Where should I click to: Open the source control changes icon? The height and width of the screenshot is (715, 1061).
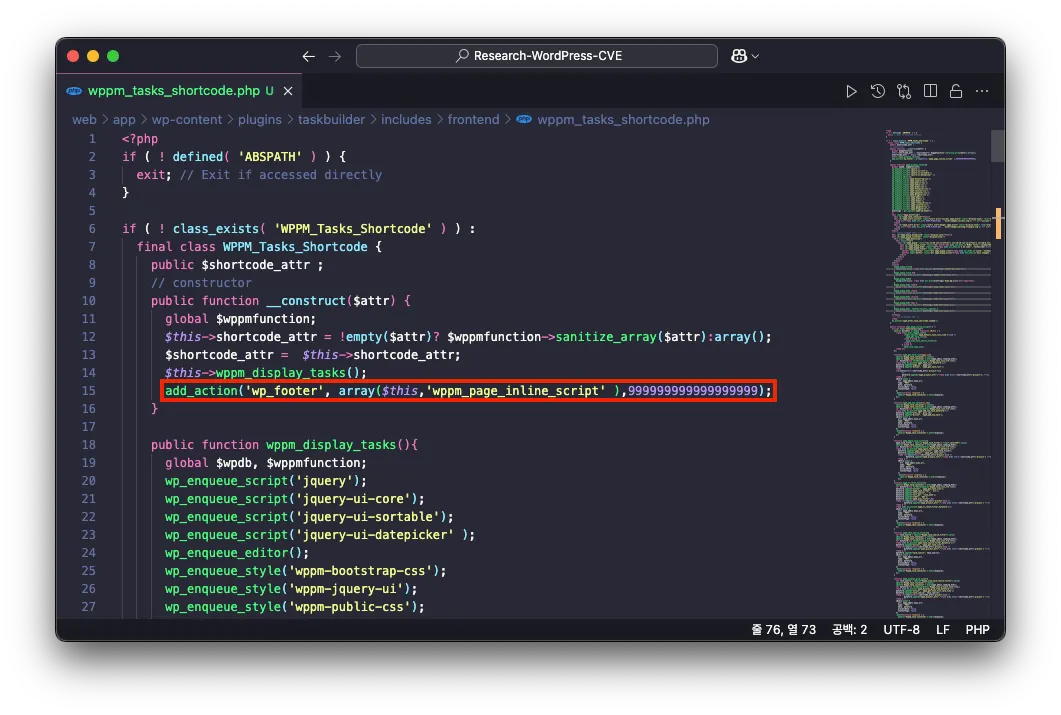[904, 91]
